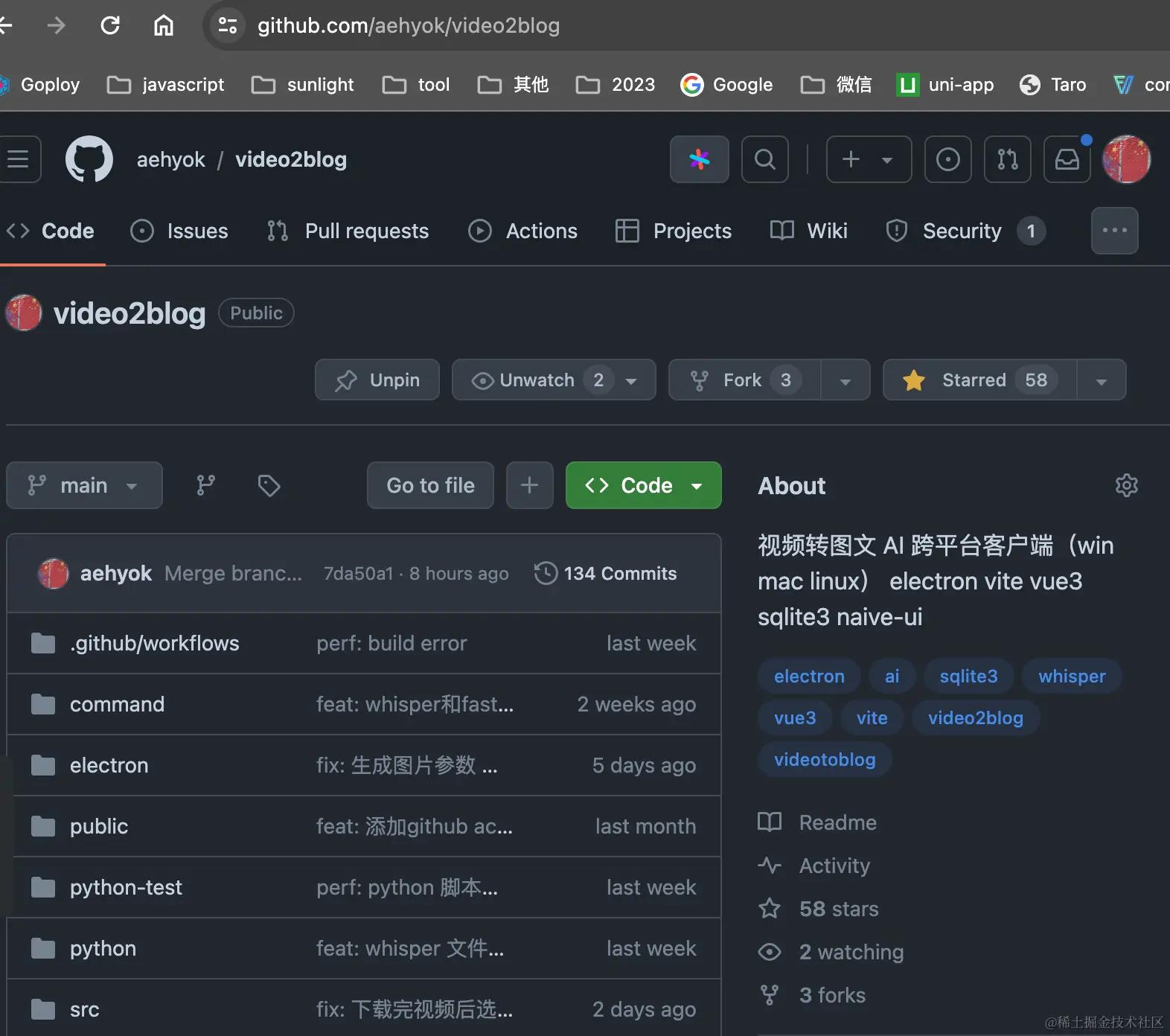Image resolution: width=1170 pixels, height=1036 pixels.
Task: Open the 微信 bookmarks folder
Action: click(x=836, y=85)
